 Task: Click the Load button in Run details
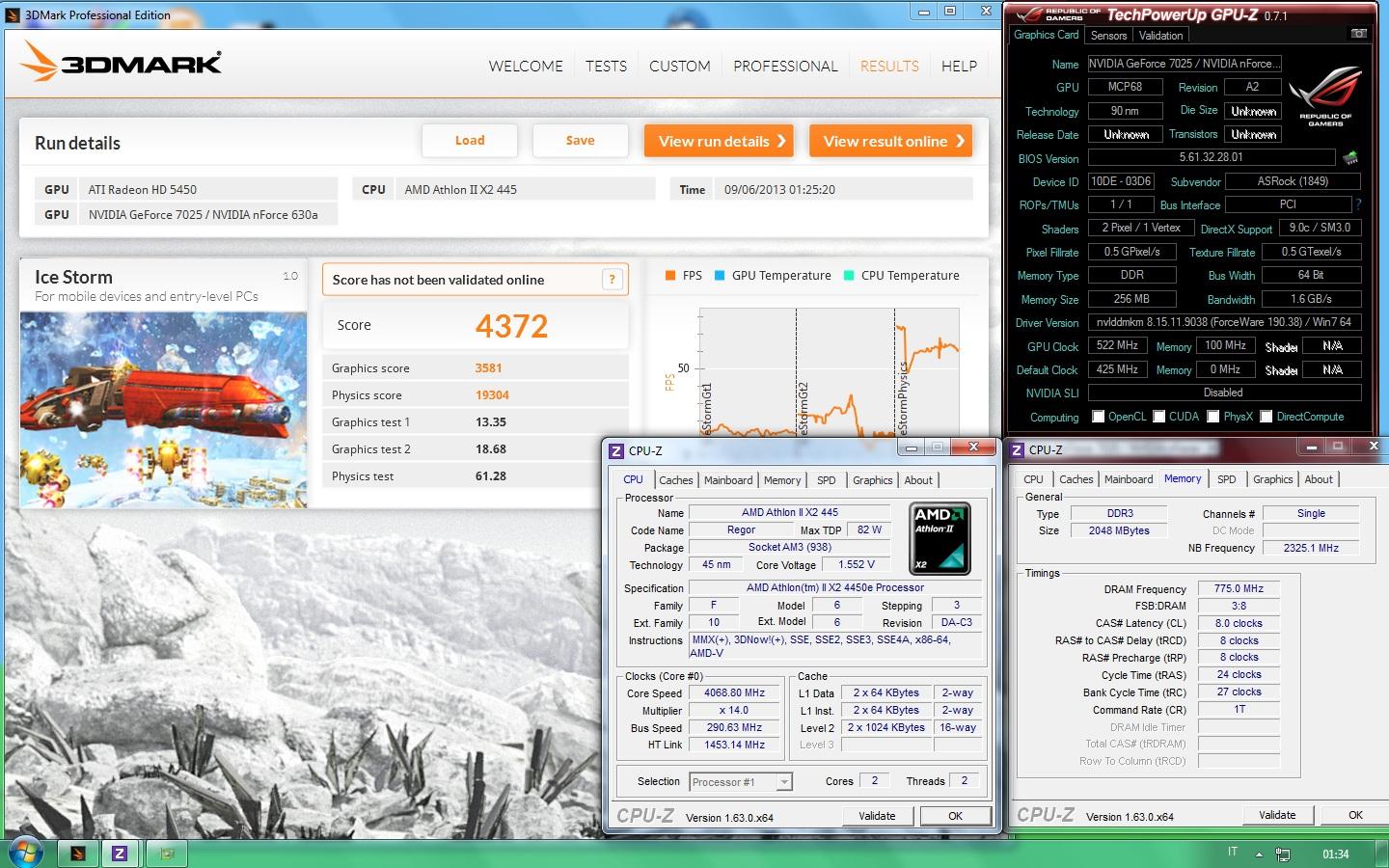[x=470, y=141]
